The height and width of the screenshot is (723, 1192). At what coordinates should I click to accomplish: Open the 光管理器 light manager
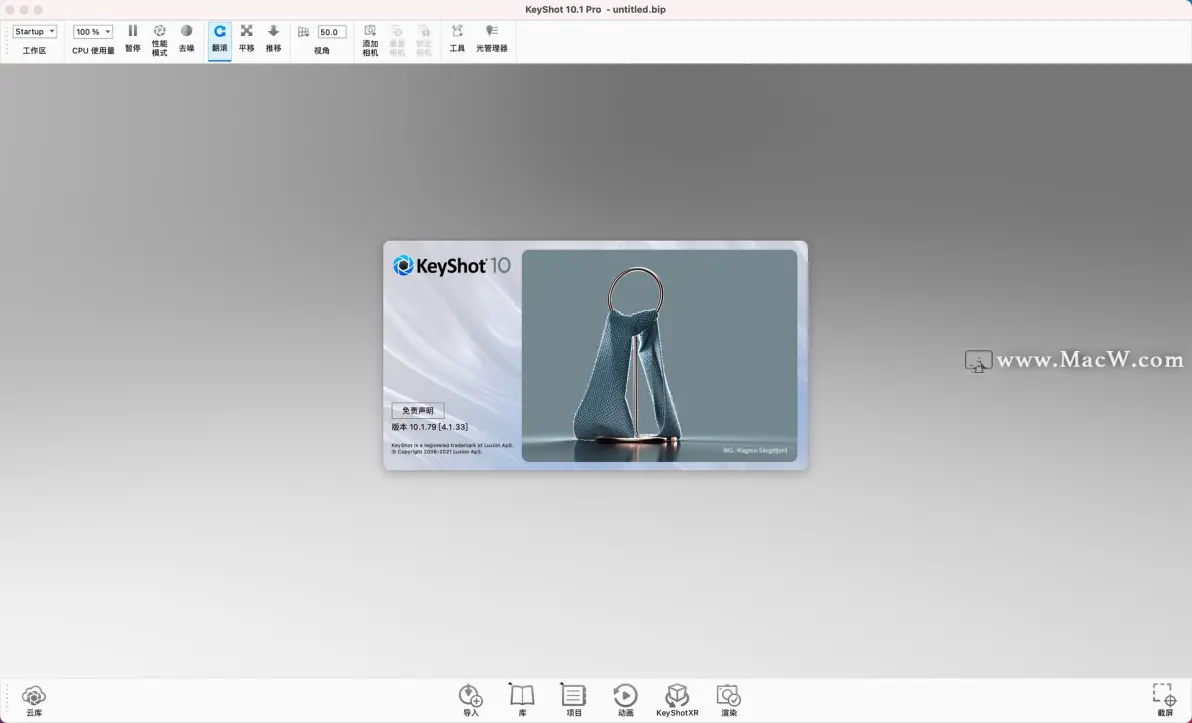492,39
